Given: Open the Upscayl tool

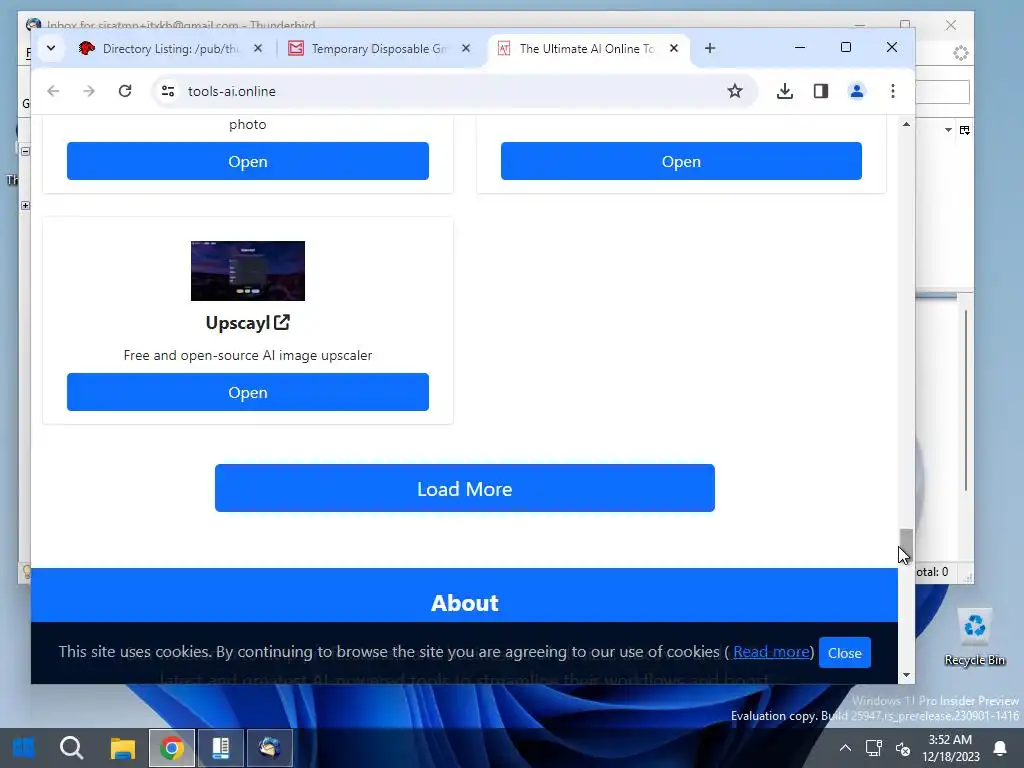Looking at the screenshot, I should 248,392.
